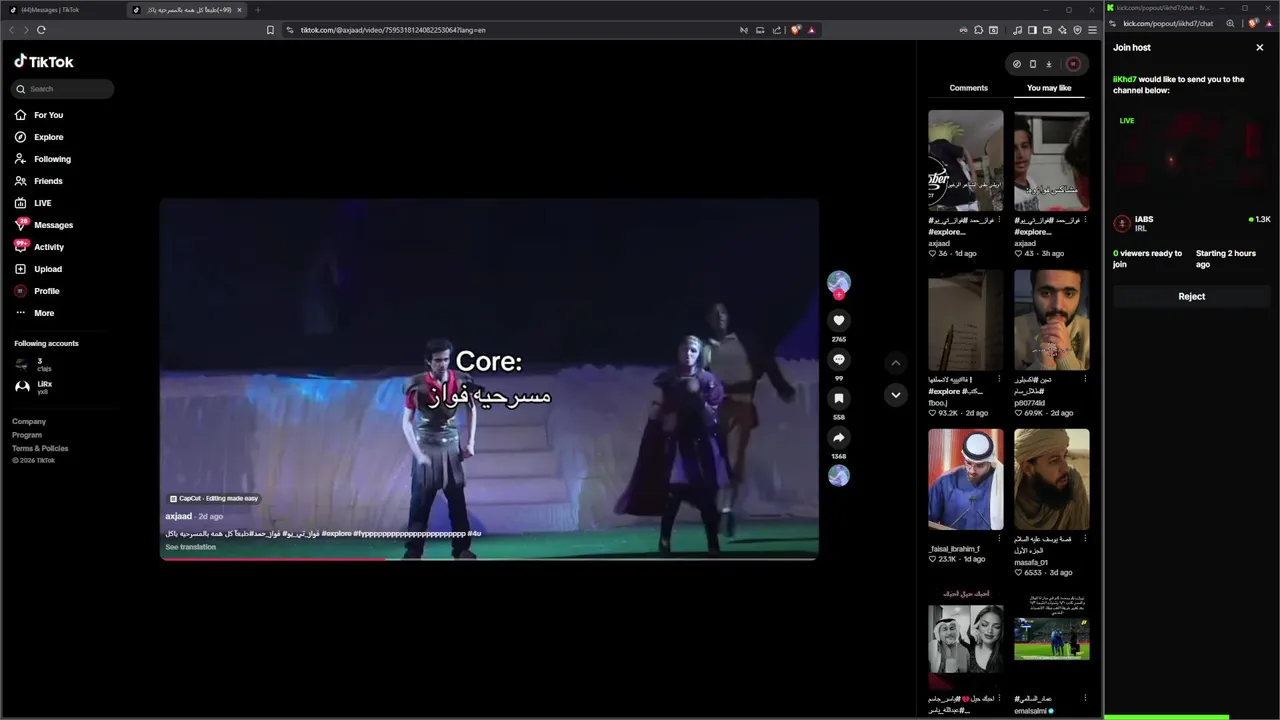Open Messages in the TikTok sidebar
Screen dimensions: 1280x720
tap(45, 225)
